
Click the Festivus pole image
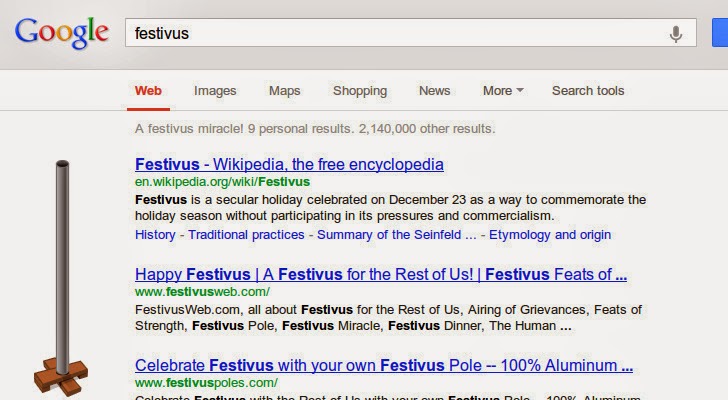click(x=61, y=278)
